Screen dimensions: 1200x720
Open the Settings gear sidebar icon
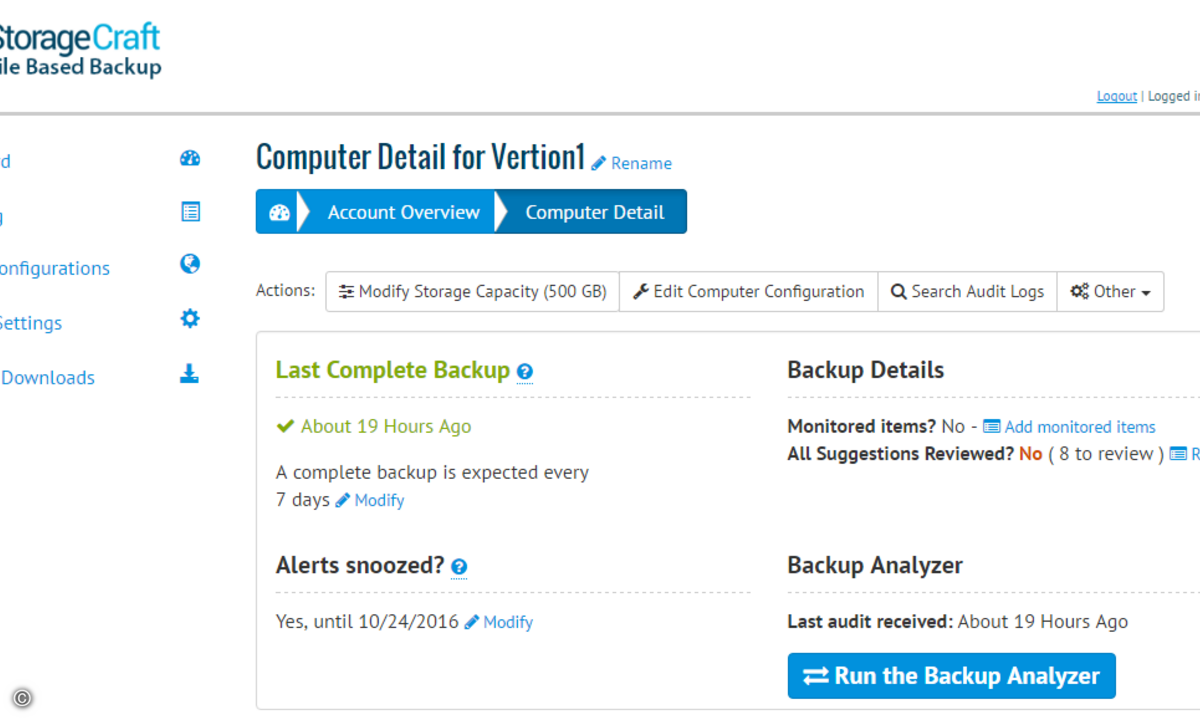[x=190, y=319]
